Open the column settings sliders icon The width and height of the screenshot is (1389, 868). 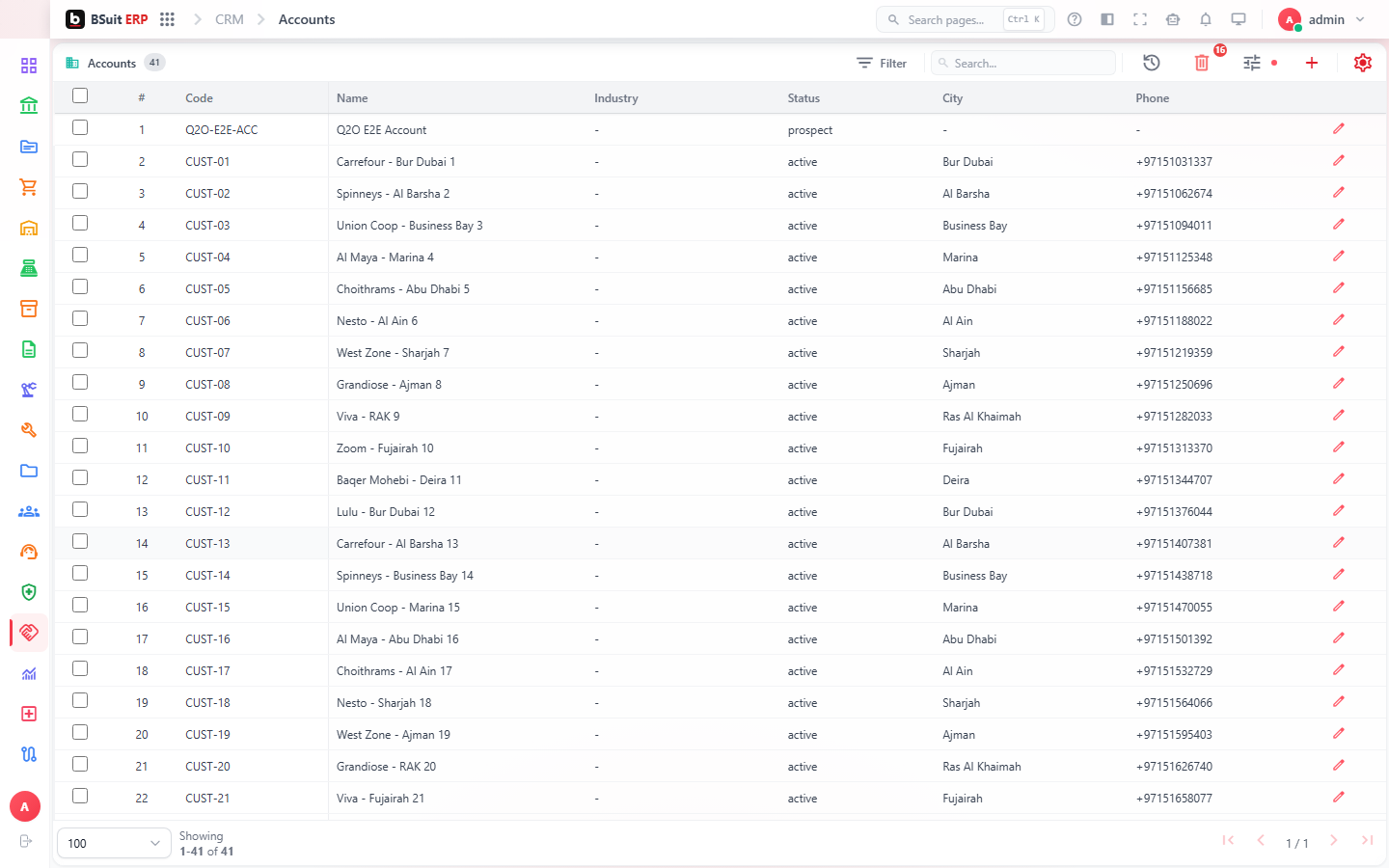coord(1252,63)
